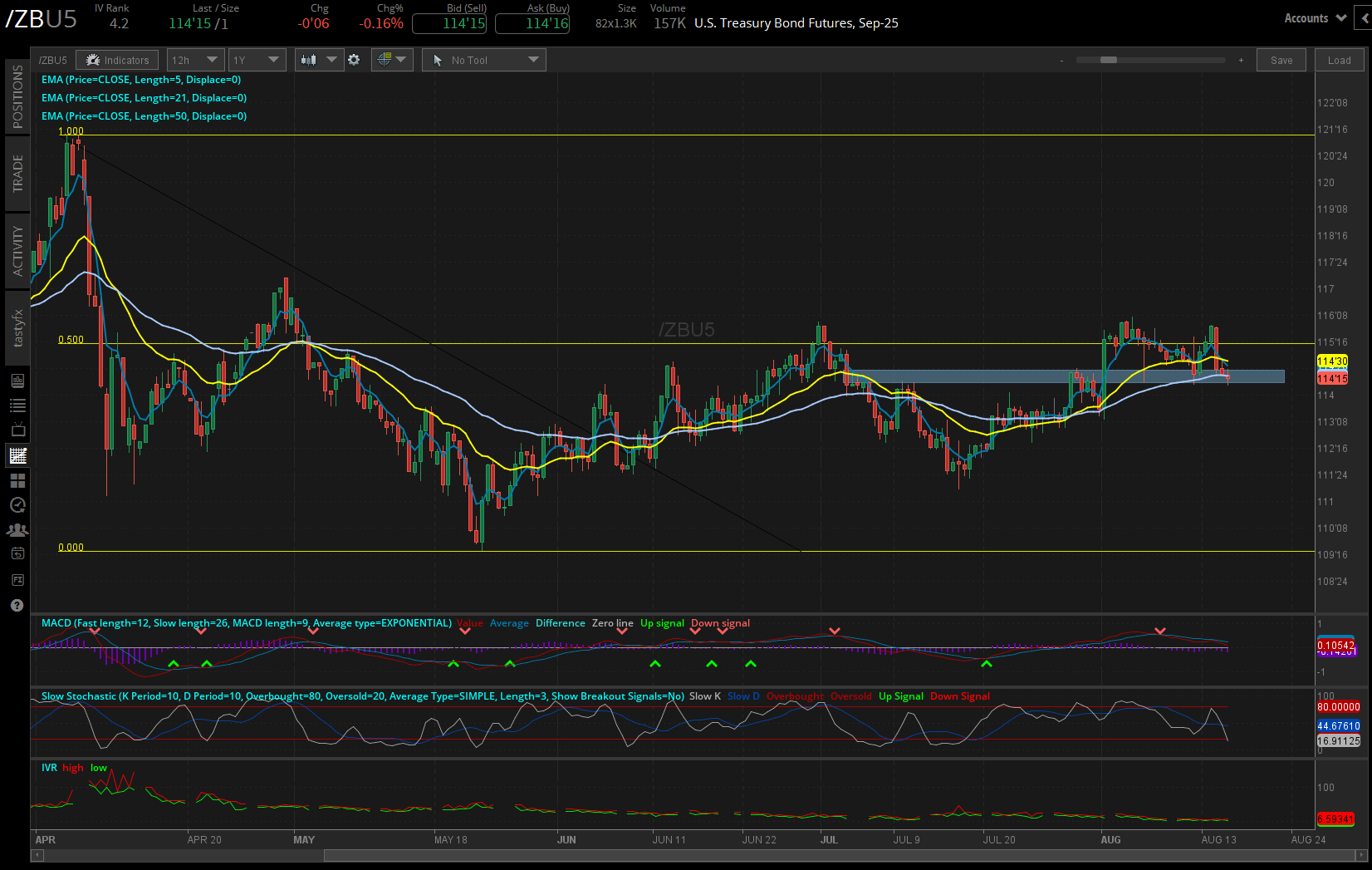Open the follow traders community icon
The image size is (1372, 870).
click(x=17, y=529)
